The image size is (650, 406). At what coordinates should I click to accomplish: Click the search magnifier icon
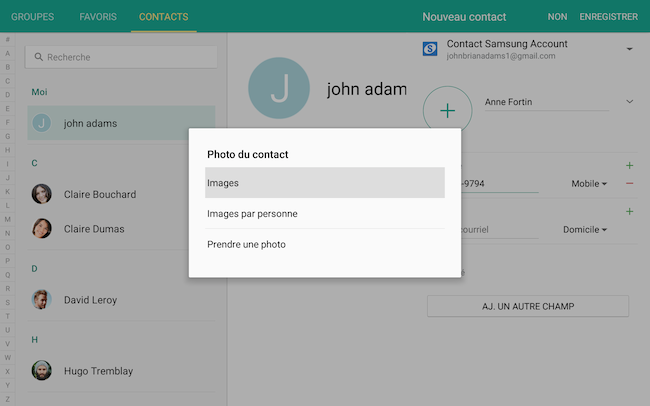coord(39,57)
